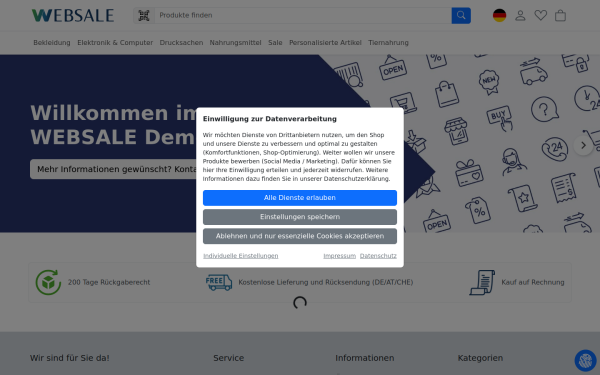The image size is (600, 375).
Task: Open the Tiernahrung category
Action: [388, 42]
